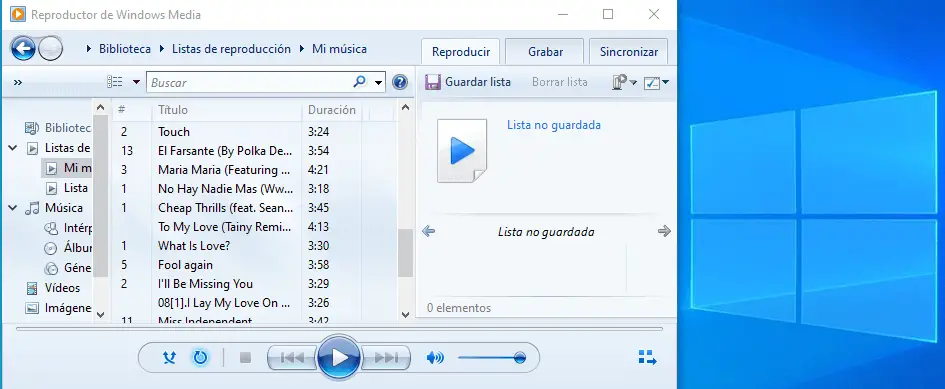Expand the hidden toolbar chevrons
Screen dimensions: 945x389
point(17,83)
